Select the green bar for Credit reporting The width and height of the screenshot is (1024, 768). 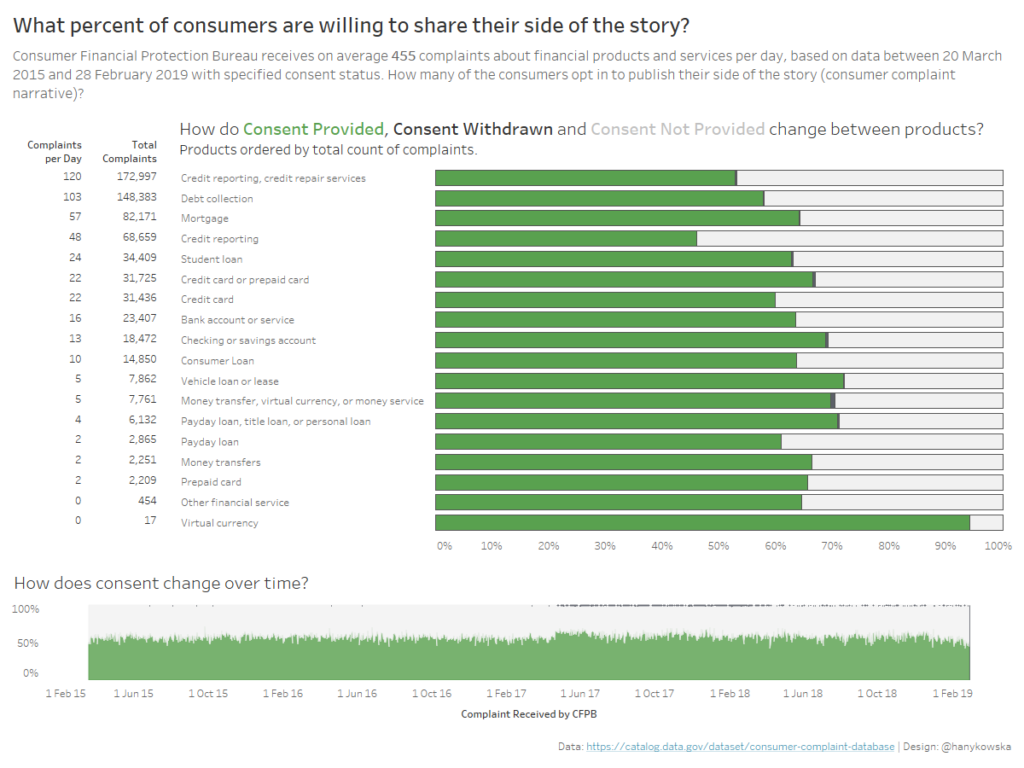point(566,239)
